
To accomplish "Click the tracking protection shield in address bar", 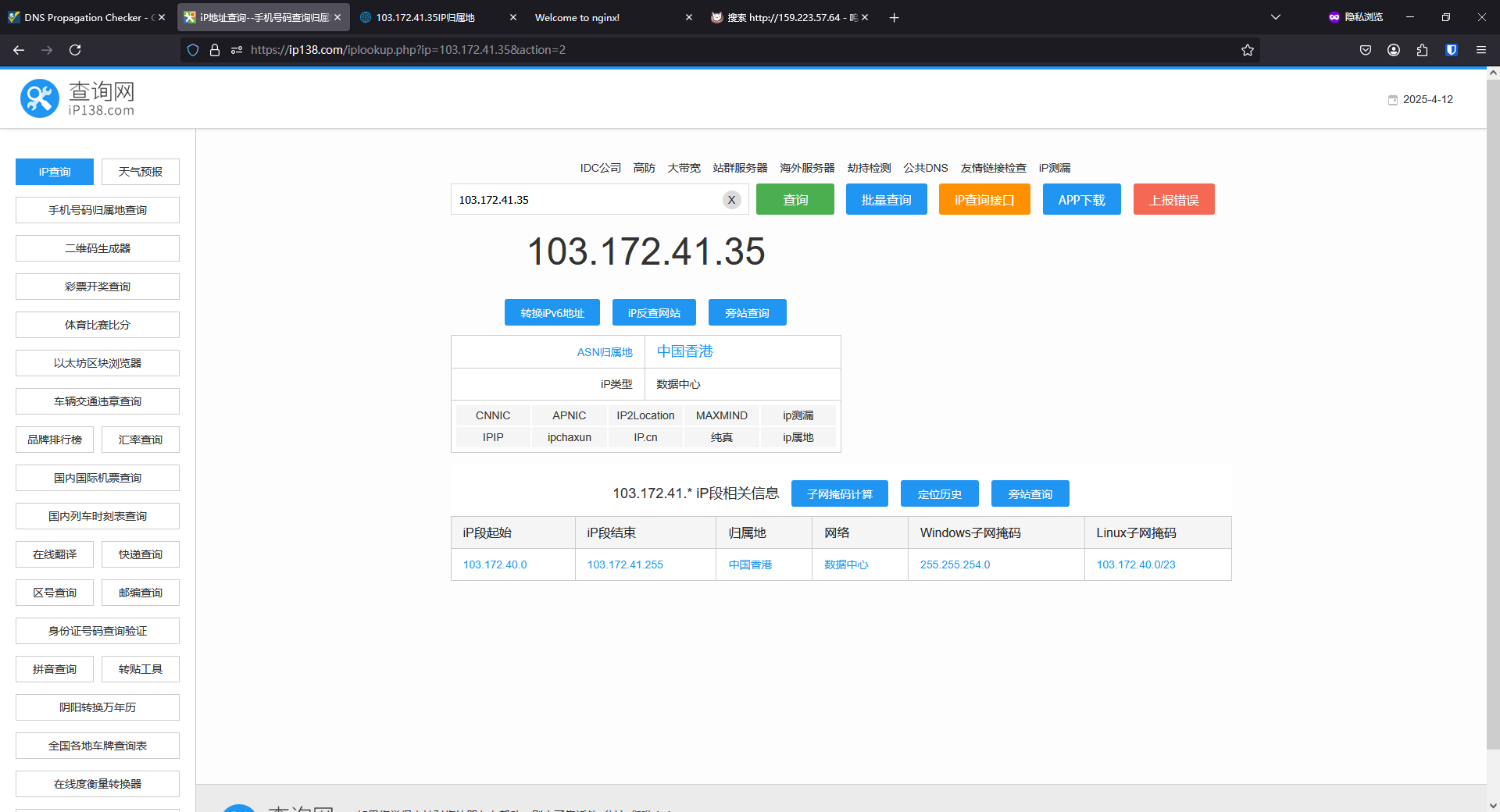I will (193, 50).
